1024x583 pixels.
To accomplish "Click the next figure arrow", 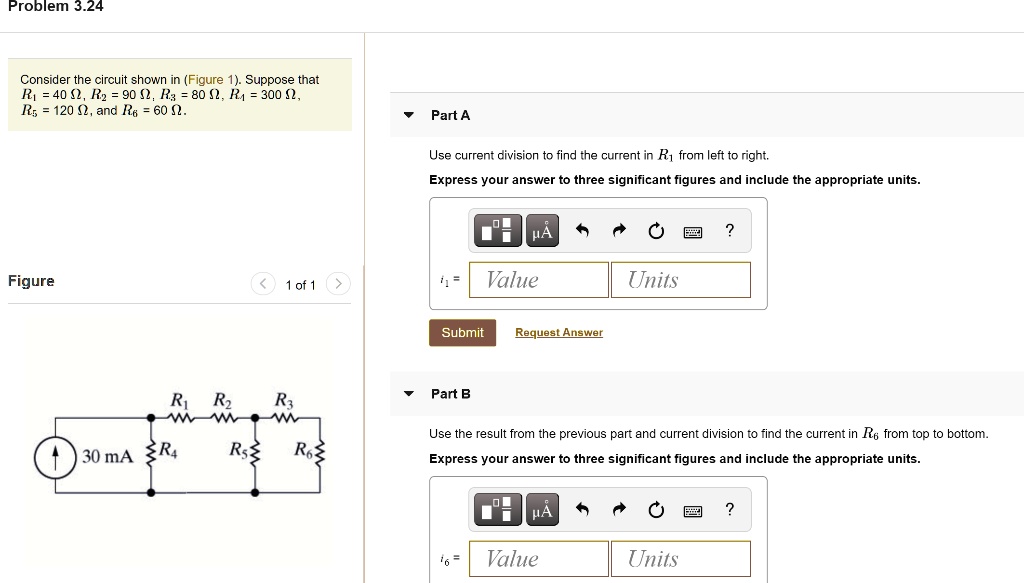I will click(338, 284).
